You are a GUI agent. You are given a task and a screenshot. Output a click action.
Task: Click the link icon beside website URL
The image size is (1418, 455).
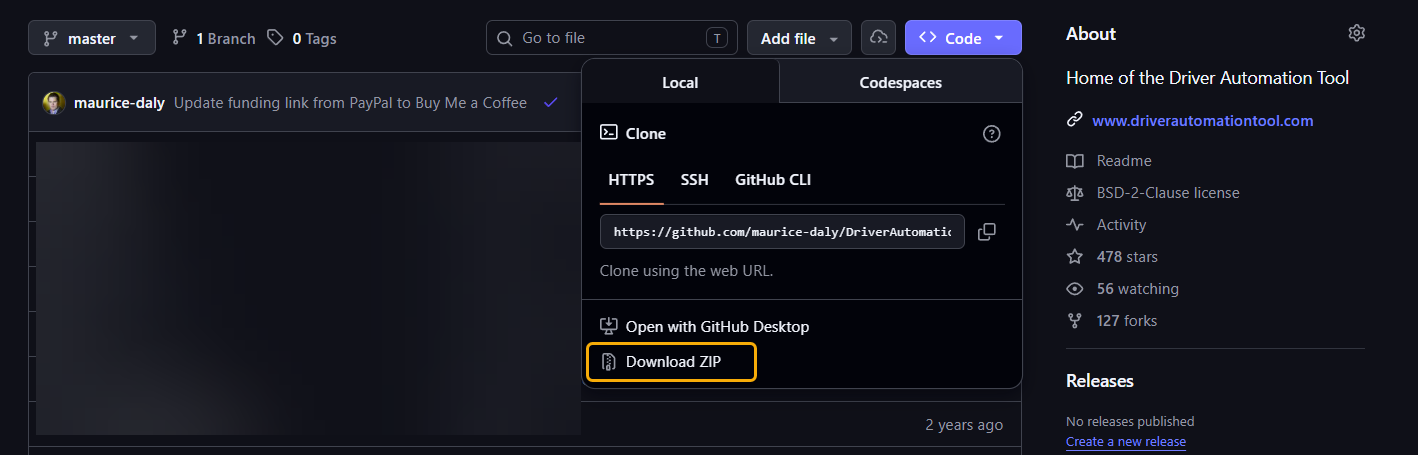click(1075, 120)
